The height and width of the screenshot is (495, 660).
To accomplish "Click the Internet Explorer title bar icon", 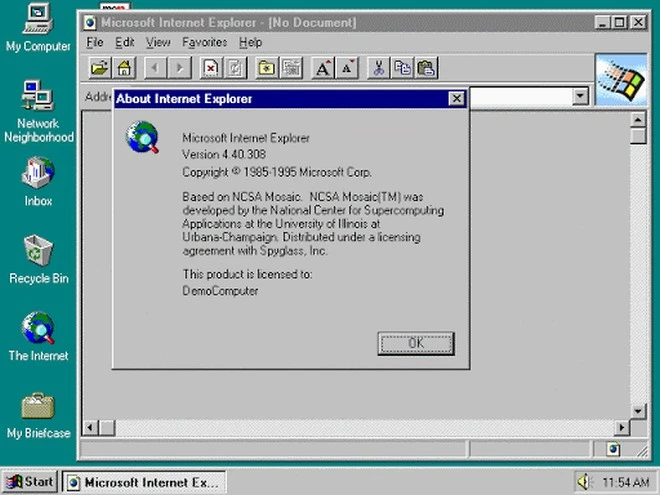I will point(89,22).
